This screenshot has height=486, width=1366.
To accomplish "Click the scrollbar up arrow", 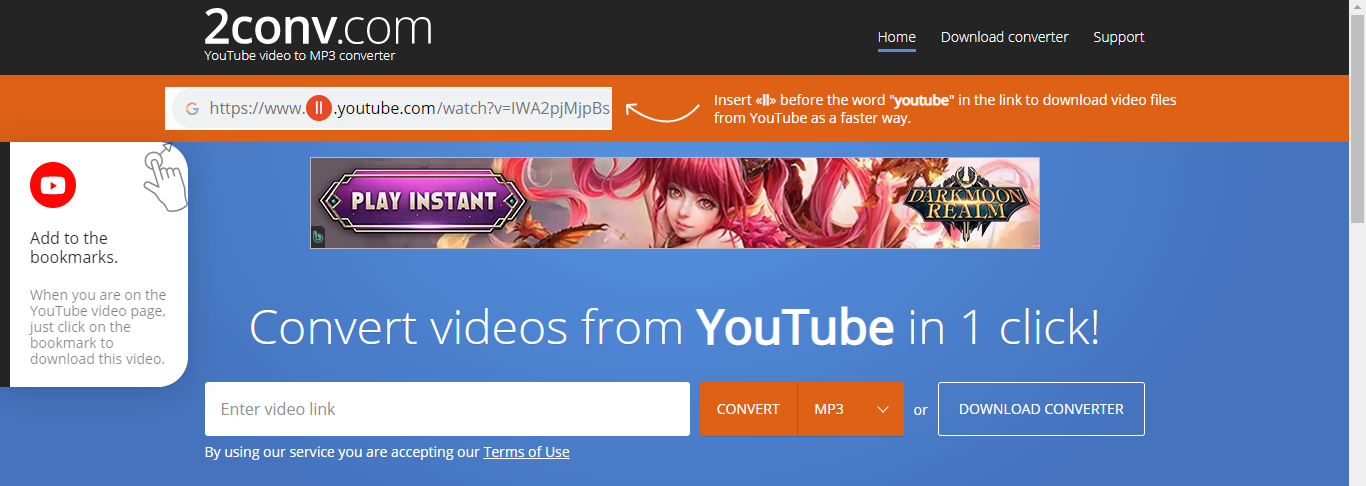I will (1357, 8).
